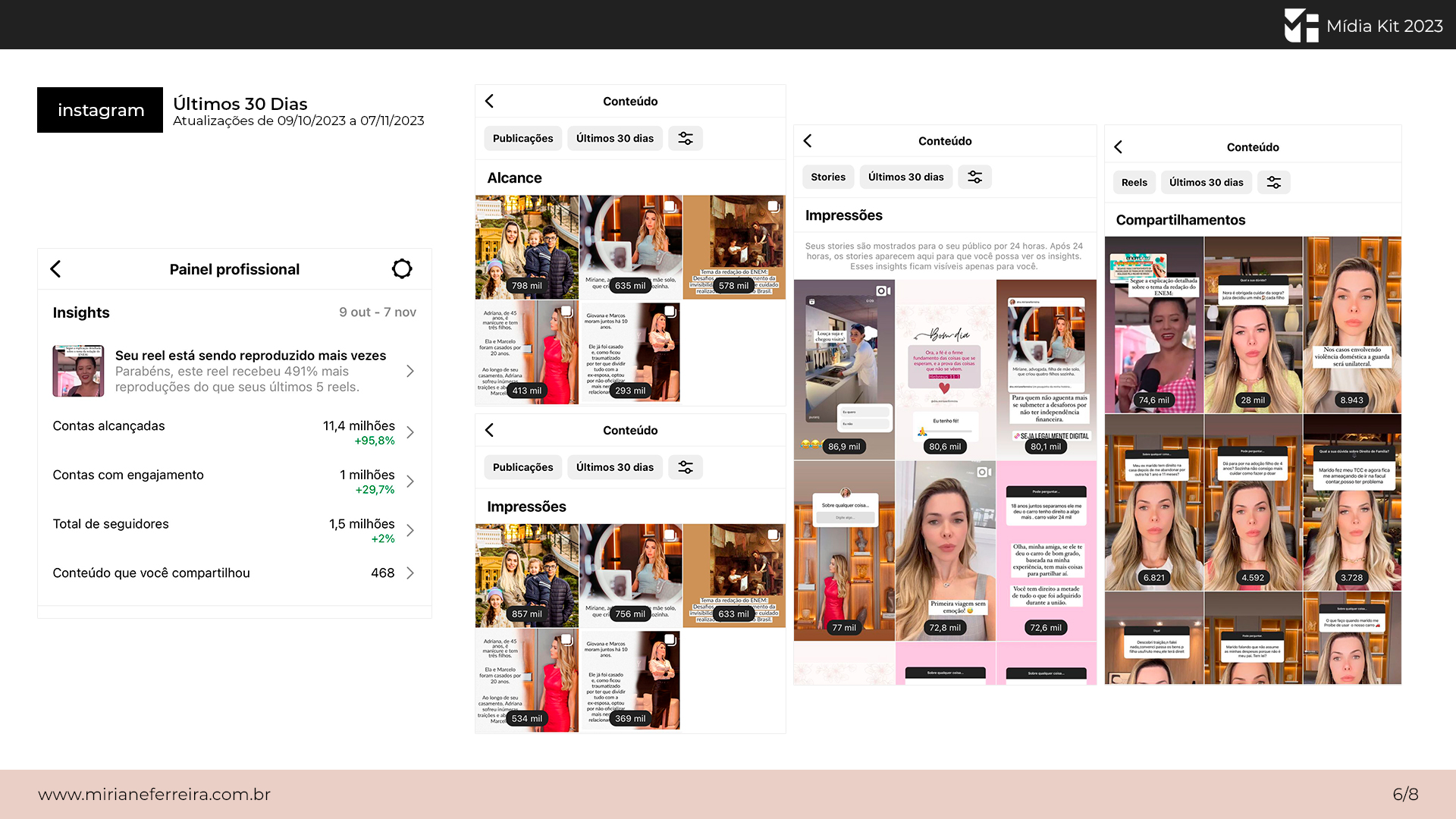Click back arrow in Publicações Impressões panel

pyautogui.click(x=489, y=430)
